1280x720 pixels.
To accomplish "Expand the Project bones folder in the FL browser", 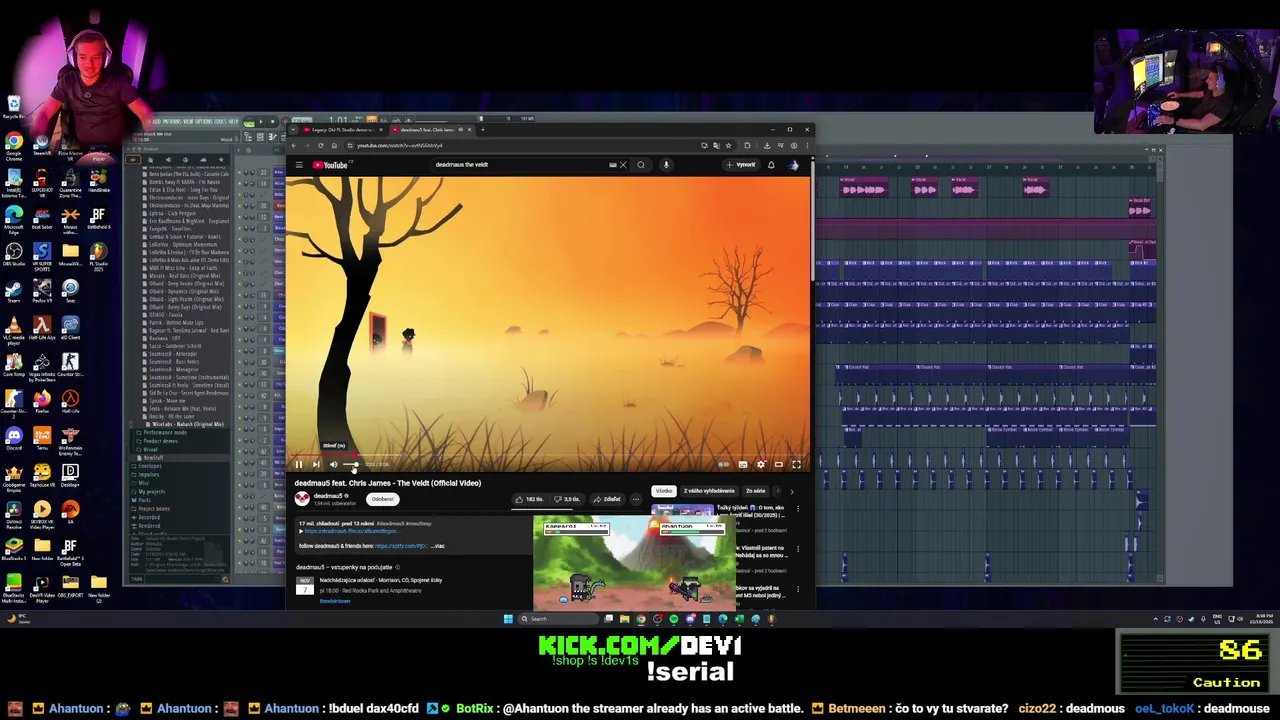I will (154, 509).
